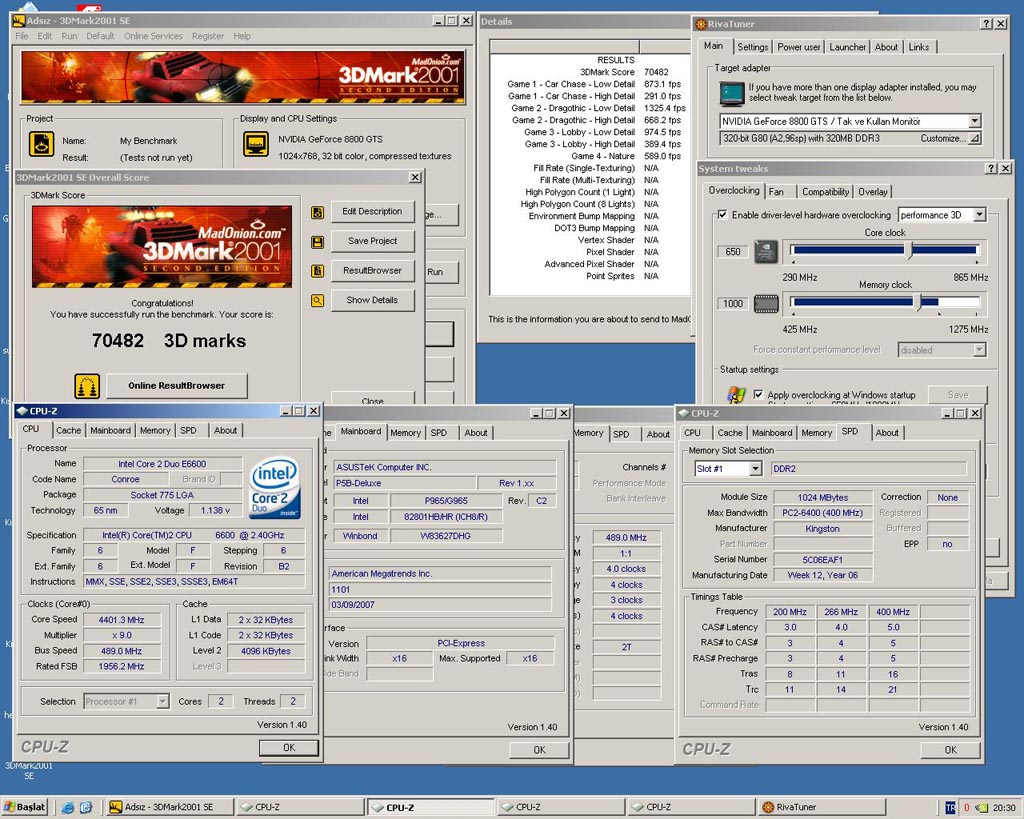1024x819 pixels.
Task: Open the Slot #1 memory slot dropdown
Action: click(x=756, y=468)
